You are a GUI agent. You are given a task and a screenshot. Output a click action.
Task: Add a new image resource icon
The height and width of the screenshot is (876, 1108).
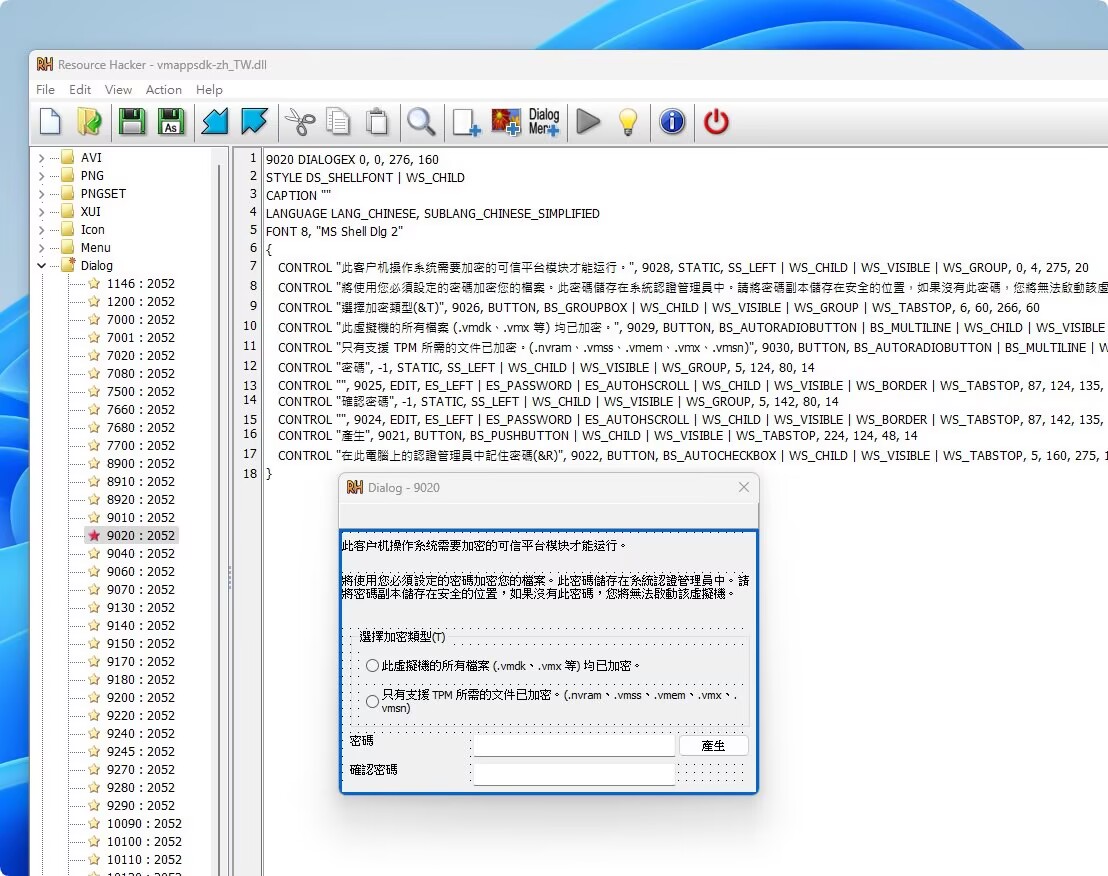click(506, 122)
